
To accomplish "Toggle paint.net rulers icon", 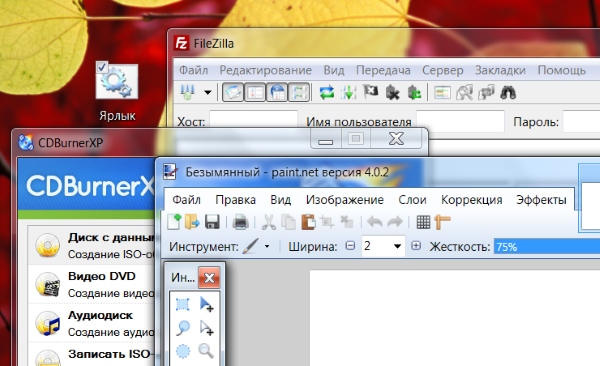I will tap(442, 222).
